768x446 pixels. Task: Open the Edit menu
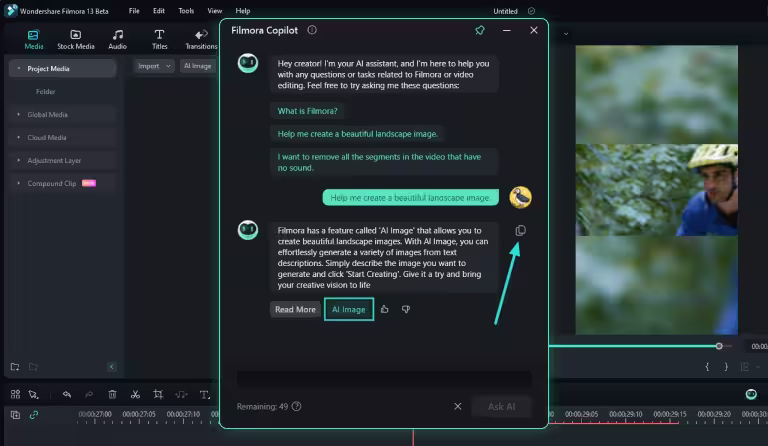(x=159, y=11)
